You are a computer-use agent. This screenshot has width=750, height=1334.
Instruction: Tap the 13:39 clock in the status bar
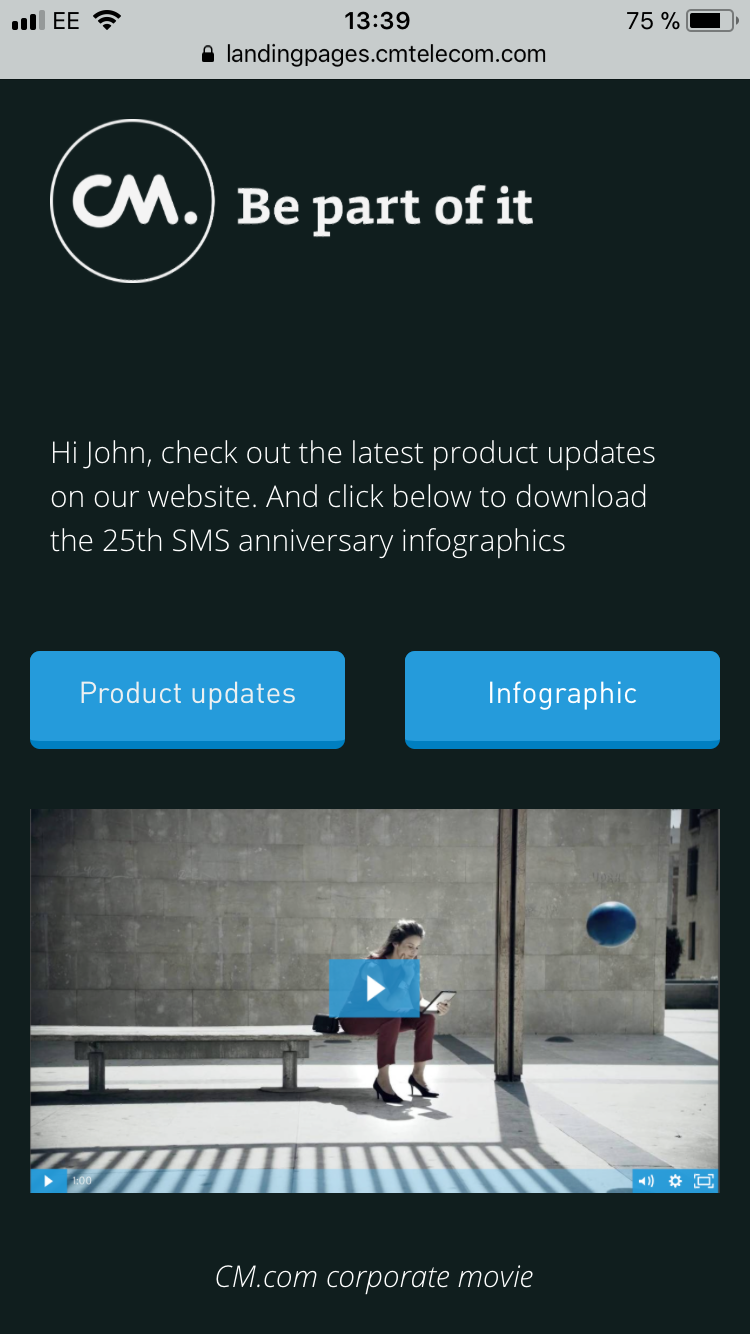click(377, 20)
